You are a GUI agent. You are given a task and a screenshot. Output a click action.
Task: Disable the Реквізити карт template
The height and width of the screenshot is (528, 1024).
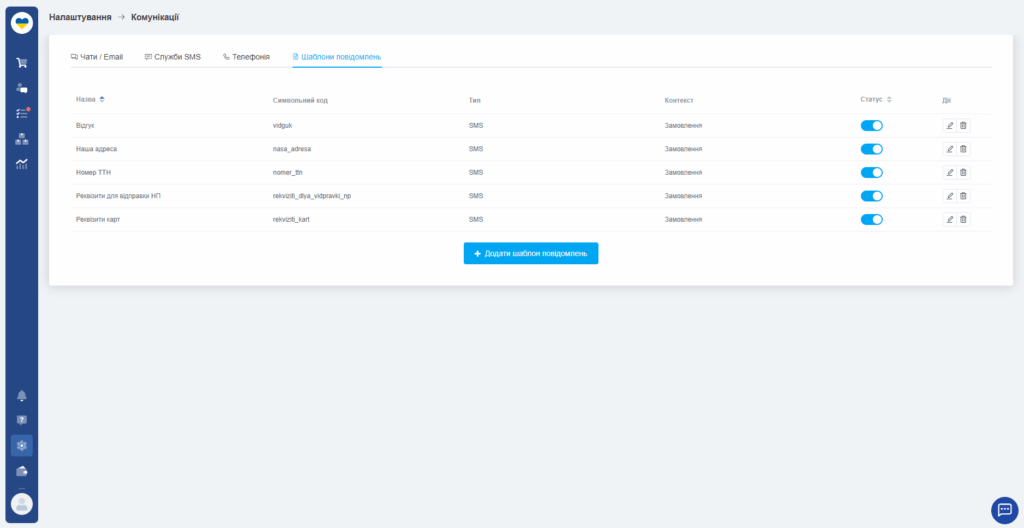[871, 220]
